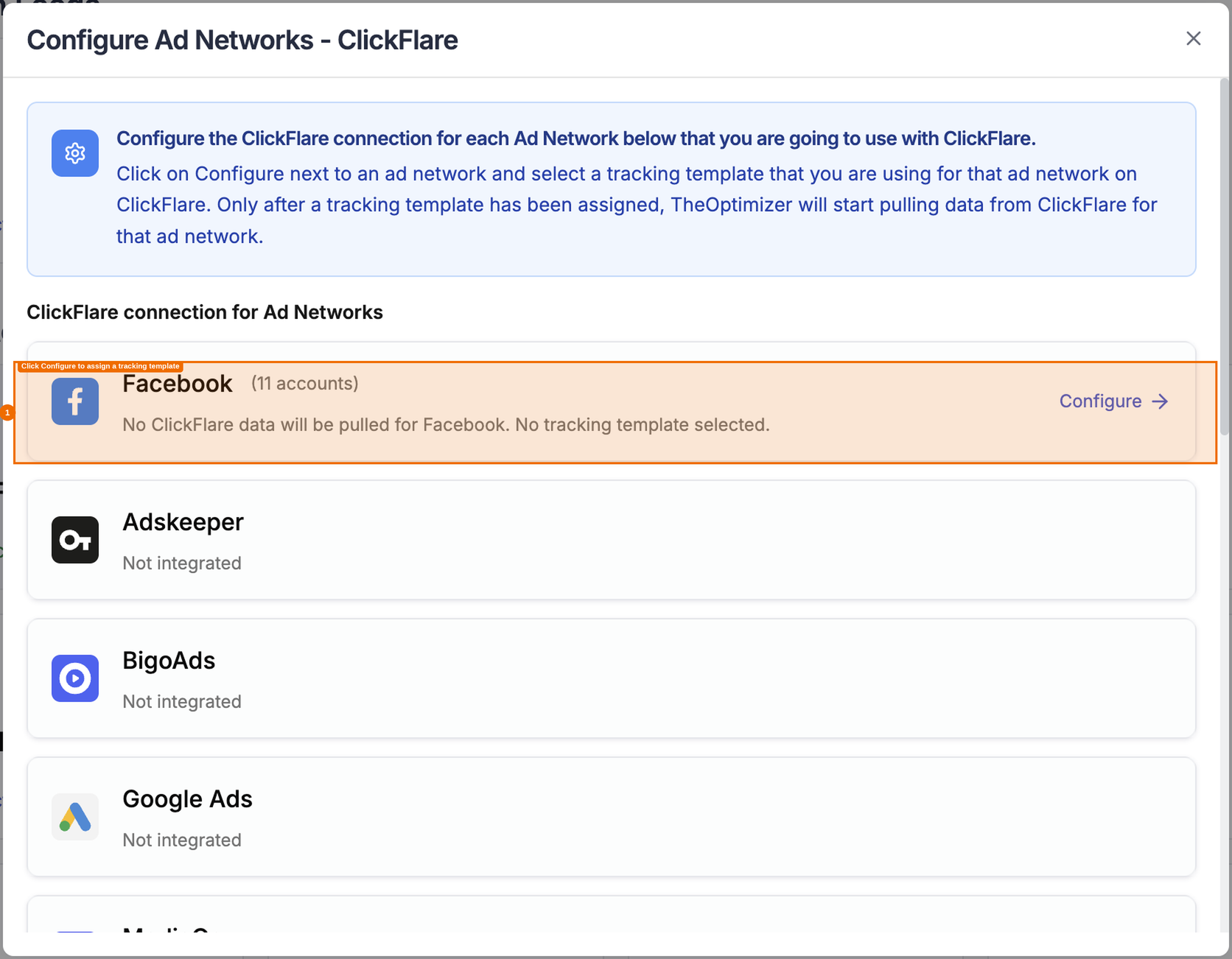
Task: Close the Configure Ad Networks dialog
Action: (x=1193, y=39)
